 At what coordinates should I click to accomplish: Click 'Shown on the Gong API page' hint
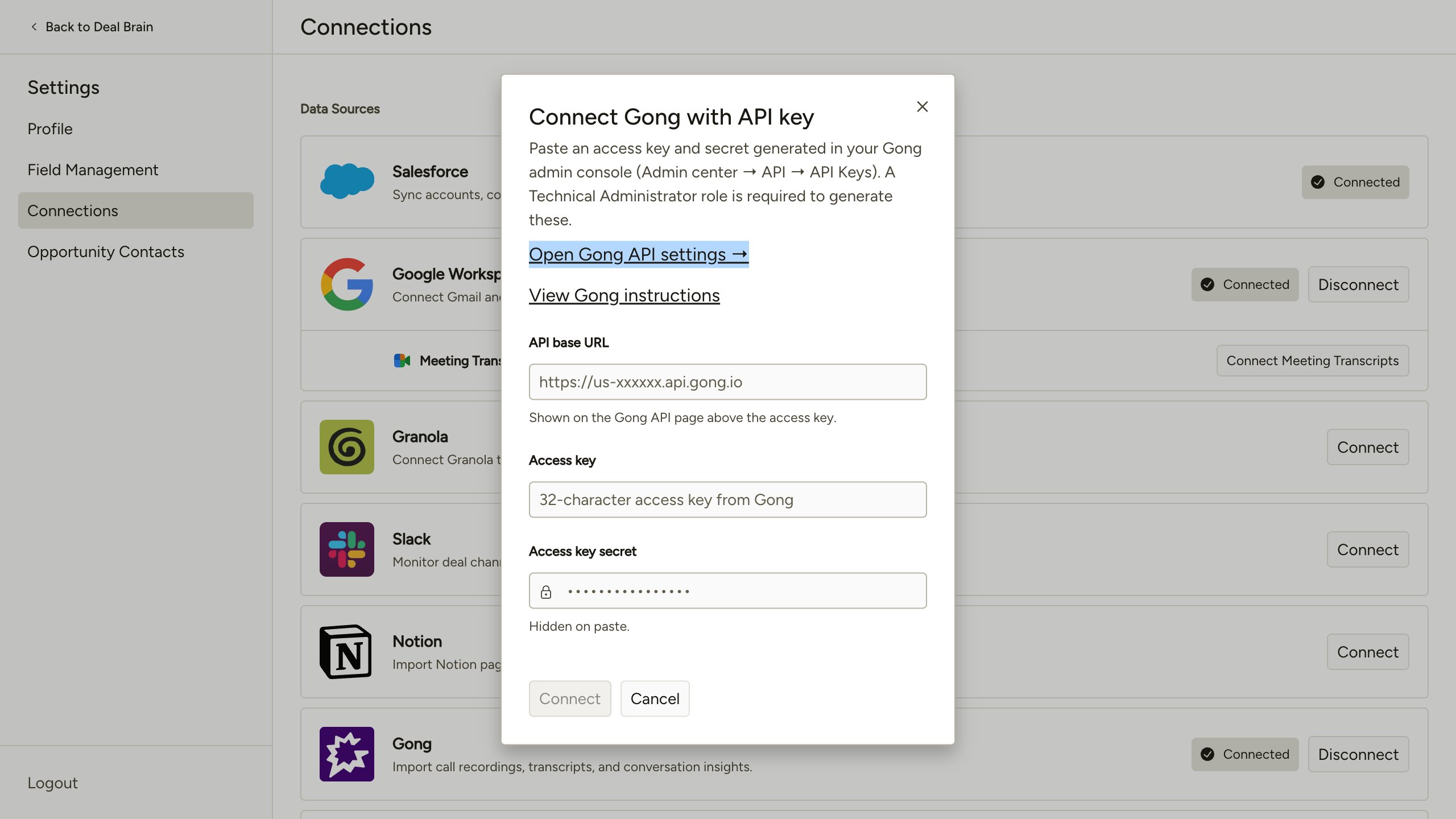coord(682,417)
